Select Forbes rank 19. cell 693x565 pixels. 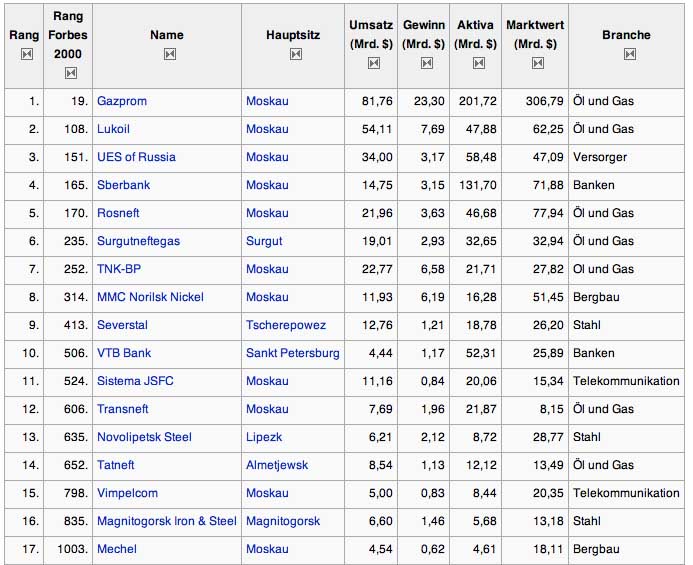(80, 101)
